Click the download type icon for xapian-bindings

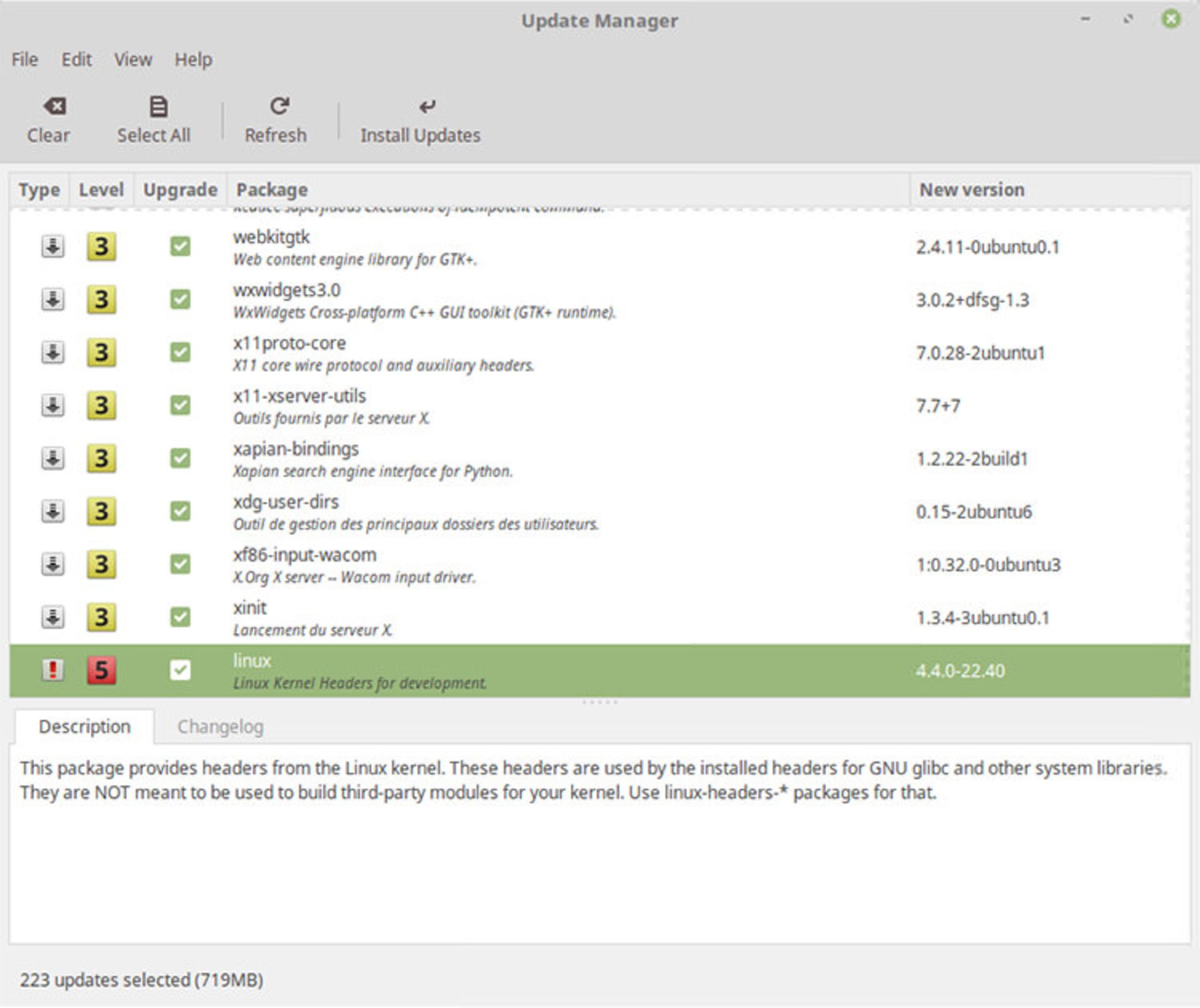pos(52,458)
